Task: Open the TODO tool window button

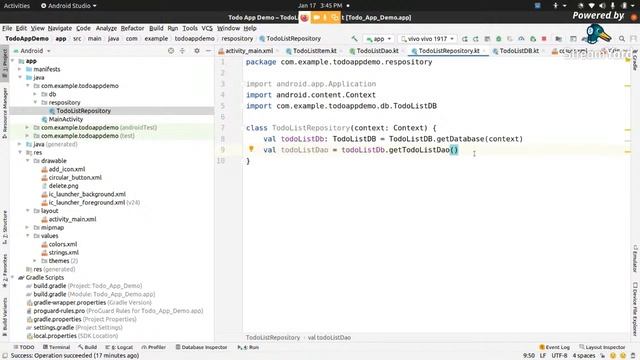Action: [x=24, y=347]
